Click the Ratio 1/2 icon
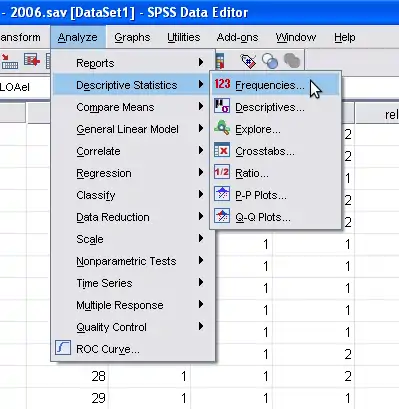Image resolution: width=399 pixels, height=409 pixels. (222, 173)
